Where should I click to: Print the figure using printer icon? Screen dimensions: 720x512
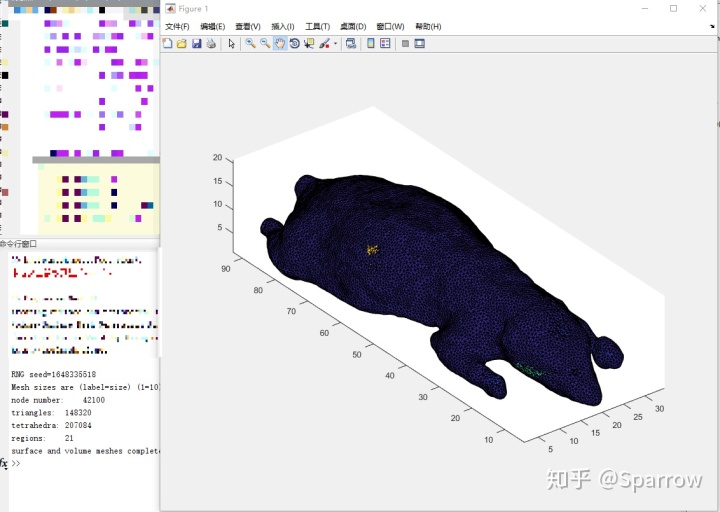point(211,44)
